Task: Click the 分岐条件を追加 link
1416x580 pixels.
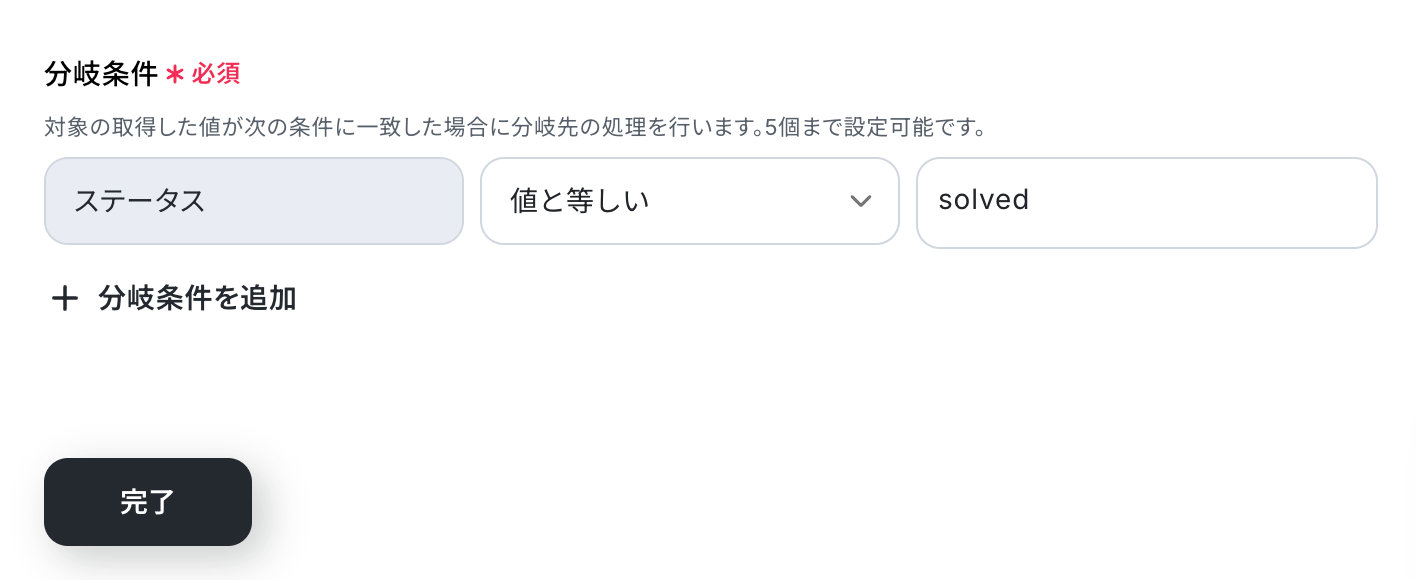Action: [197, 299]
